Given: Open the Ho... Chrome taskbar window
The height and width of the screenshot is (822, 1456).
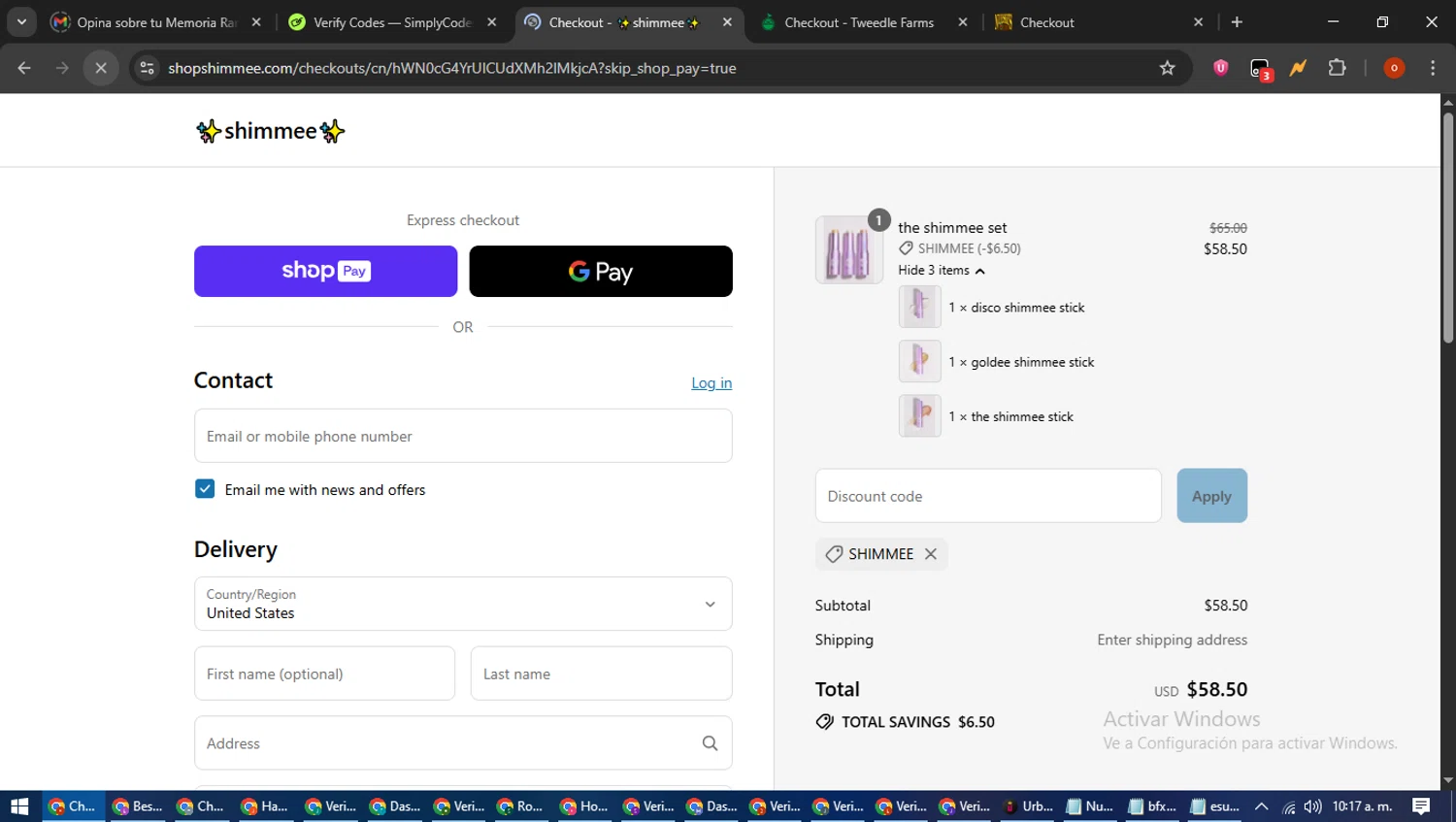Looking at the screenshot, I should coord(584,806).
